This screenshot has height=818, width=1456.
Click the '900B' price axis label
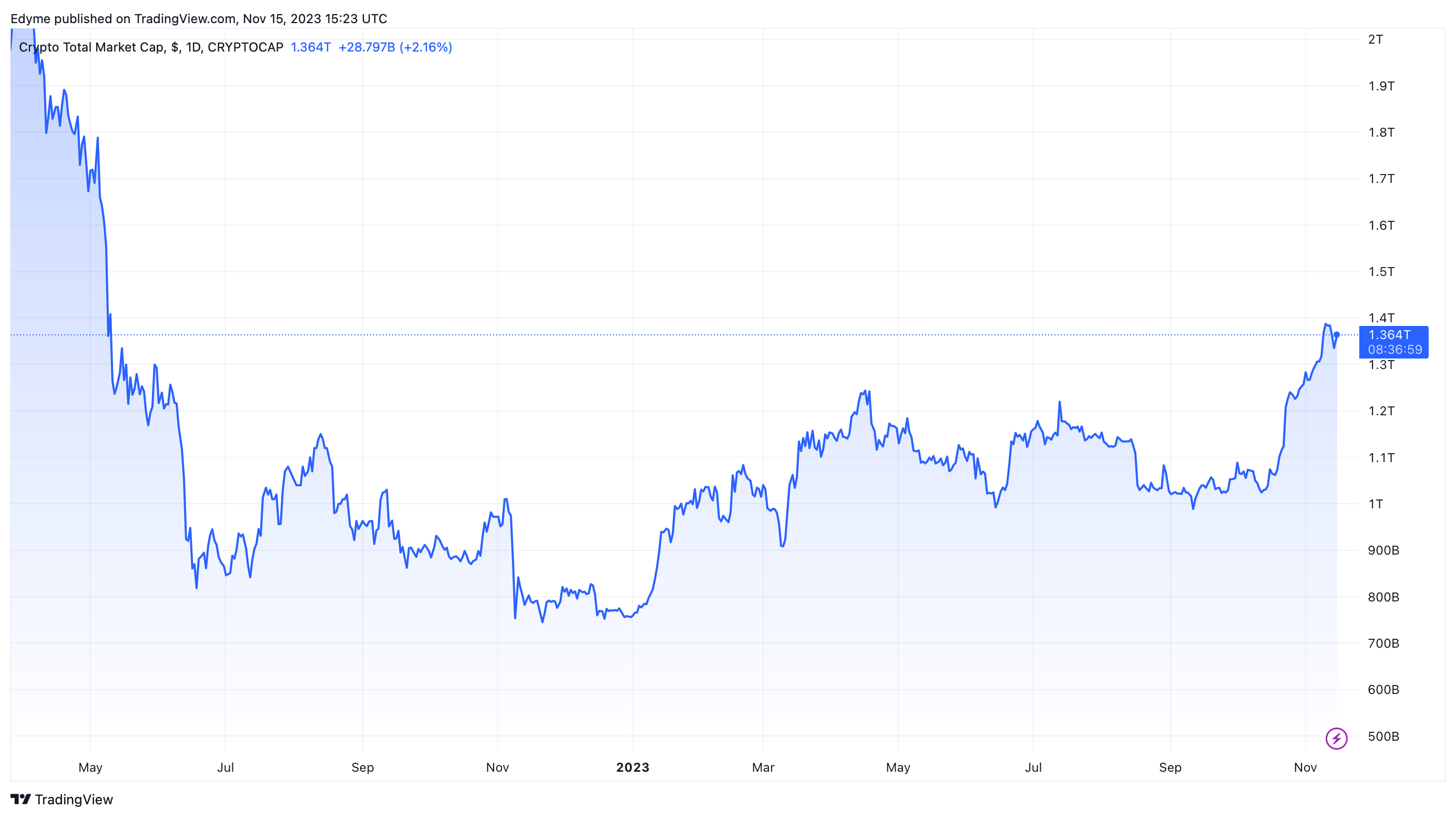[x=1383, y=550]
